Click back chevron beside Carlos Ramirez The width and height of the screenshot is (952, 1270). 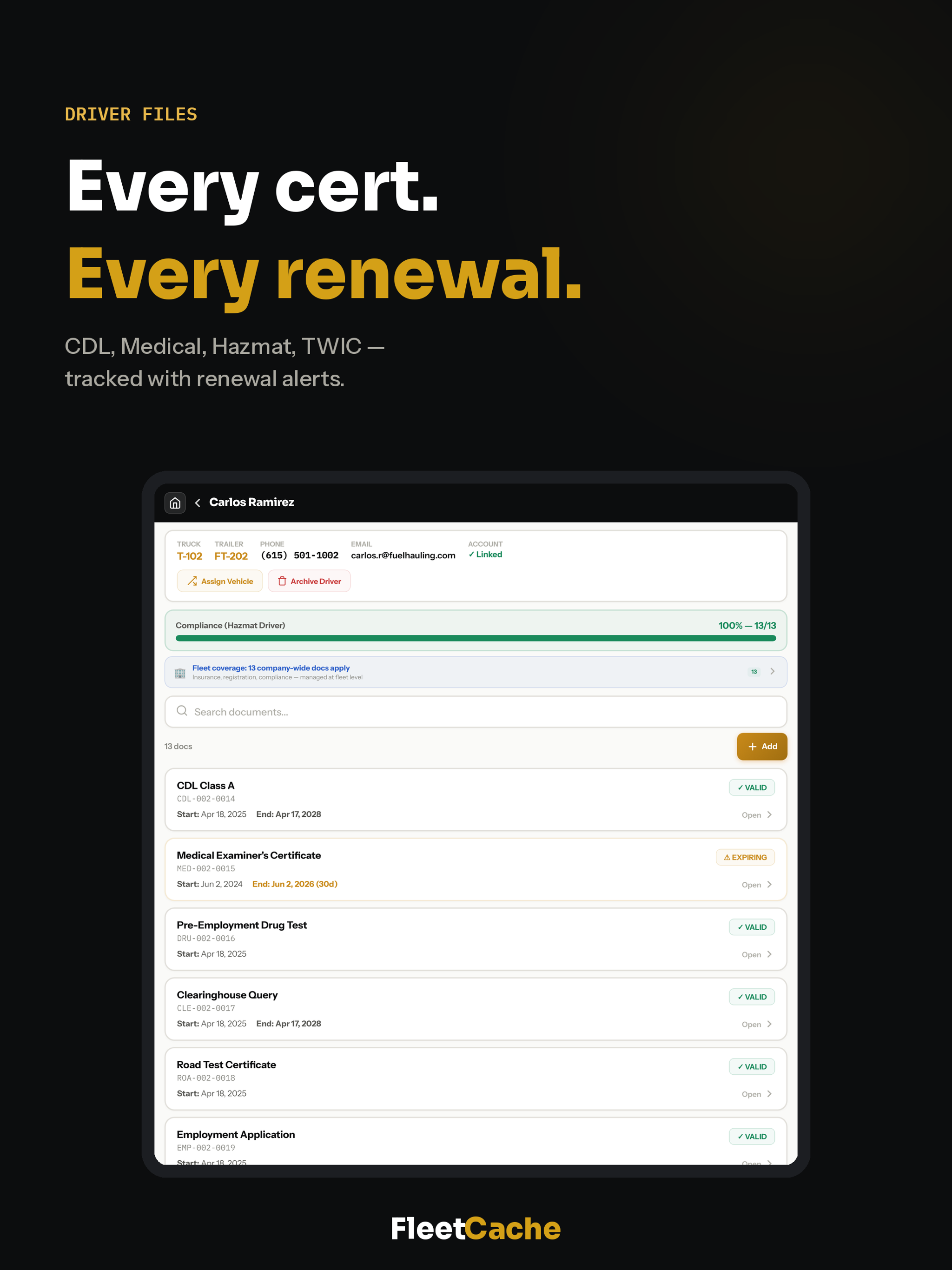coord(198,503)
